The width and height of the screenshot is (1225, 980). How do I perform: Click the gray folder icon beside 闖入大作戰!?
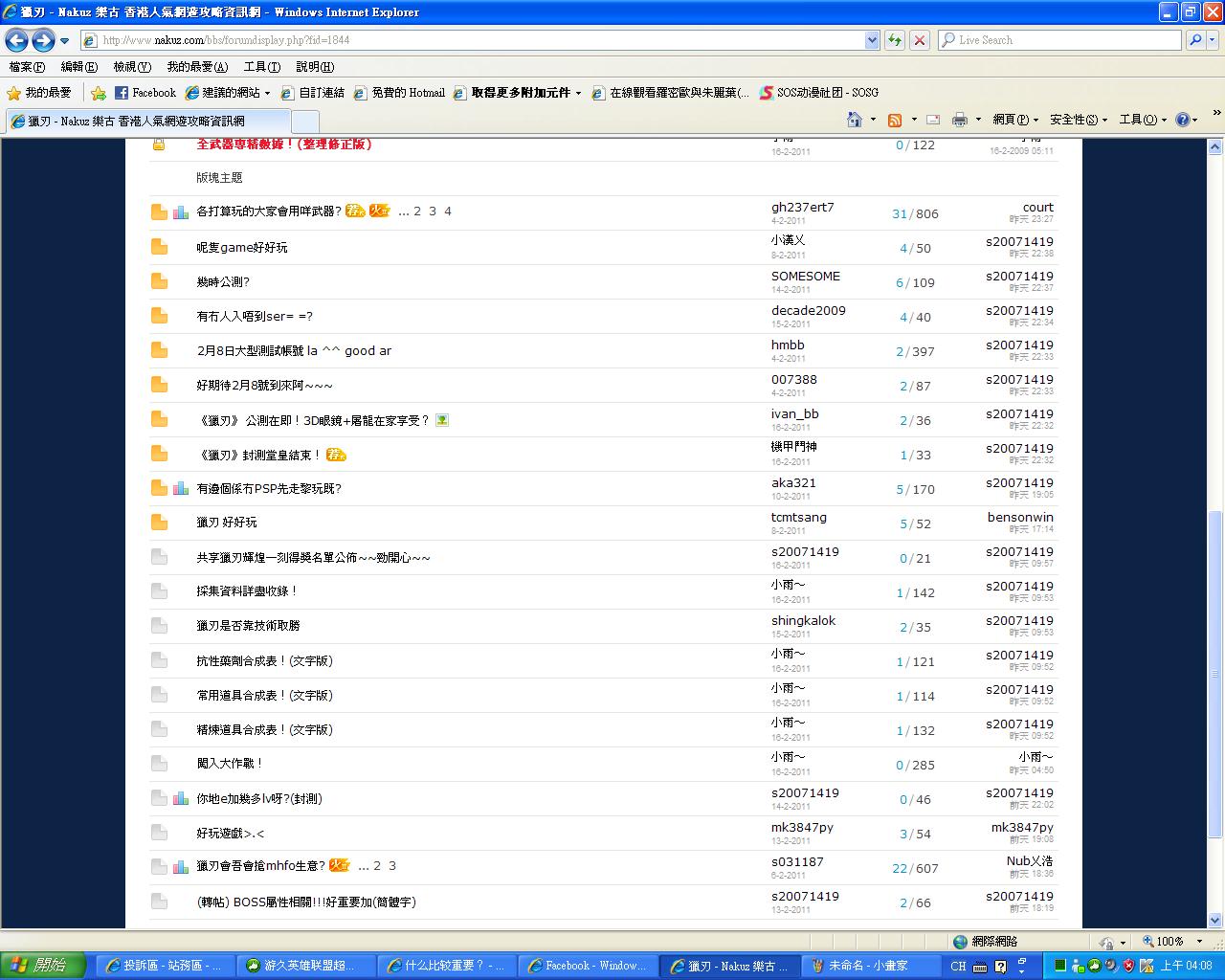point(159,764)
